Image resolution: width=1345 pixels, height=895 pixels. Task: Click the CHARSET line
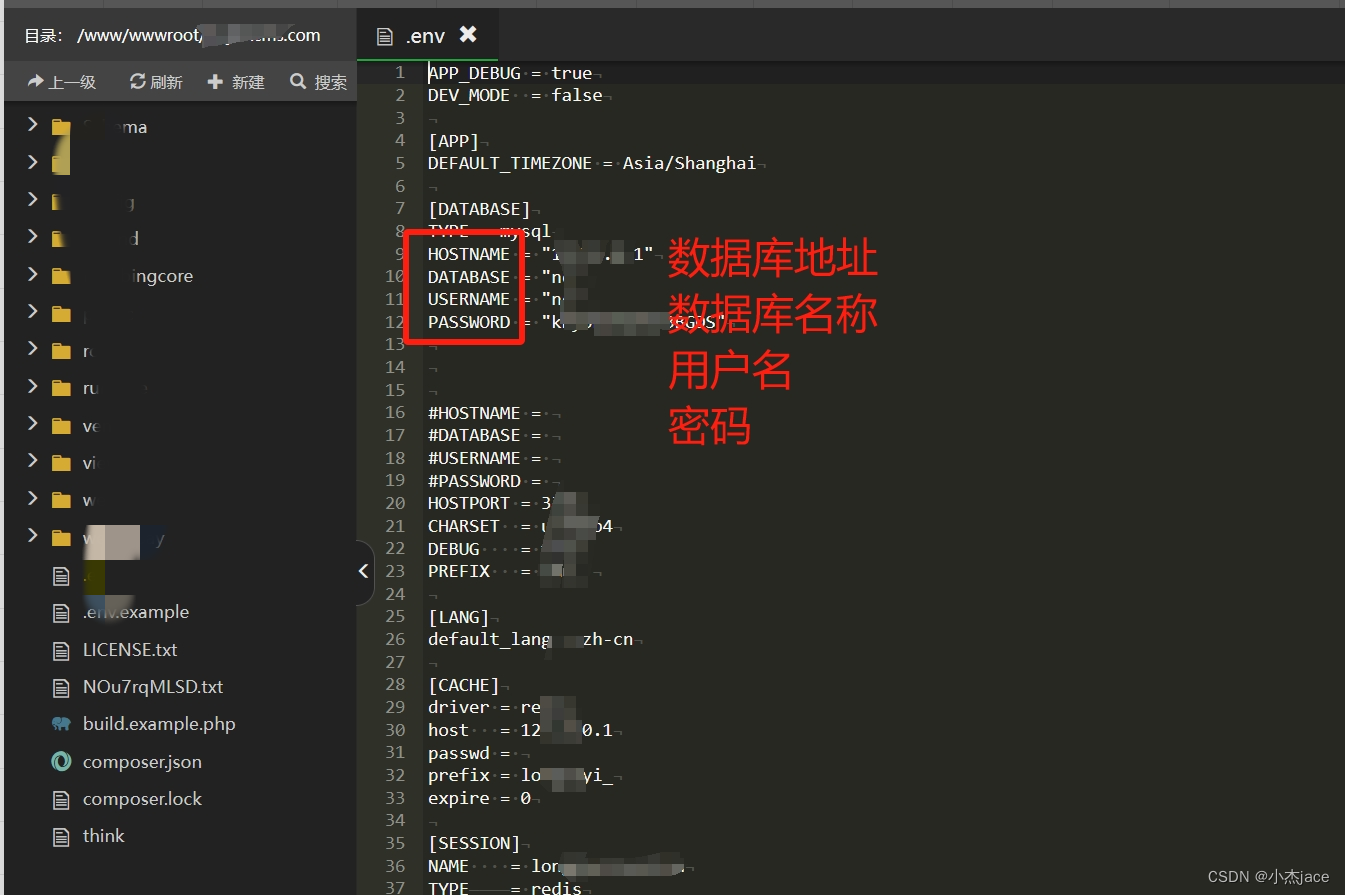coord(520,526)
